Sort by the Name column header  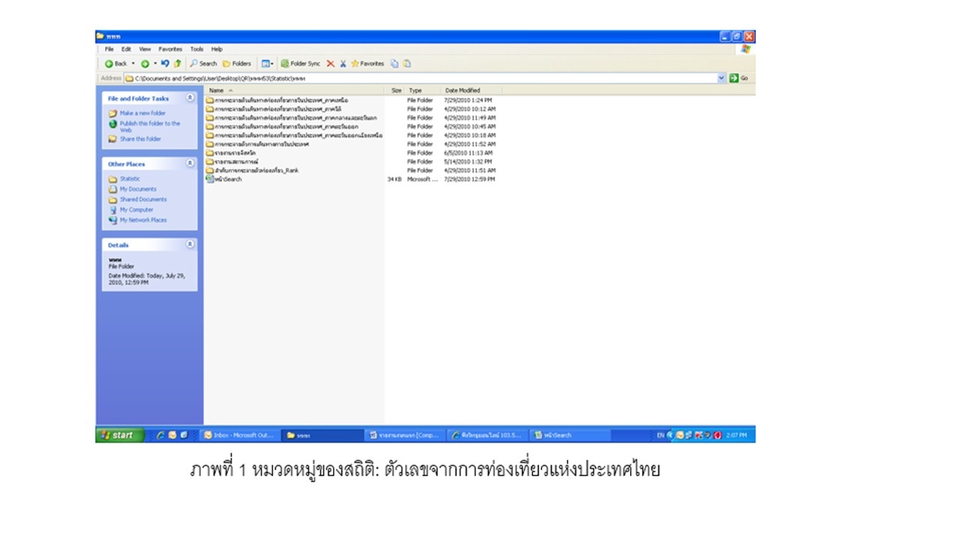[x=295, y=91]
